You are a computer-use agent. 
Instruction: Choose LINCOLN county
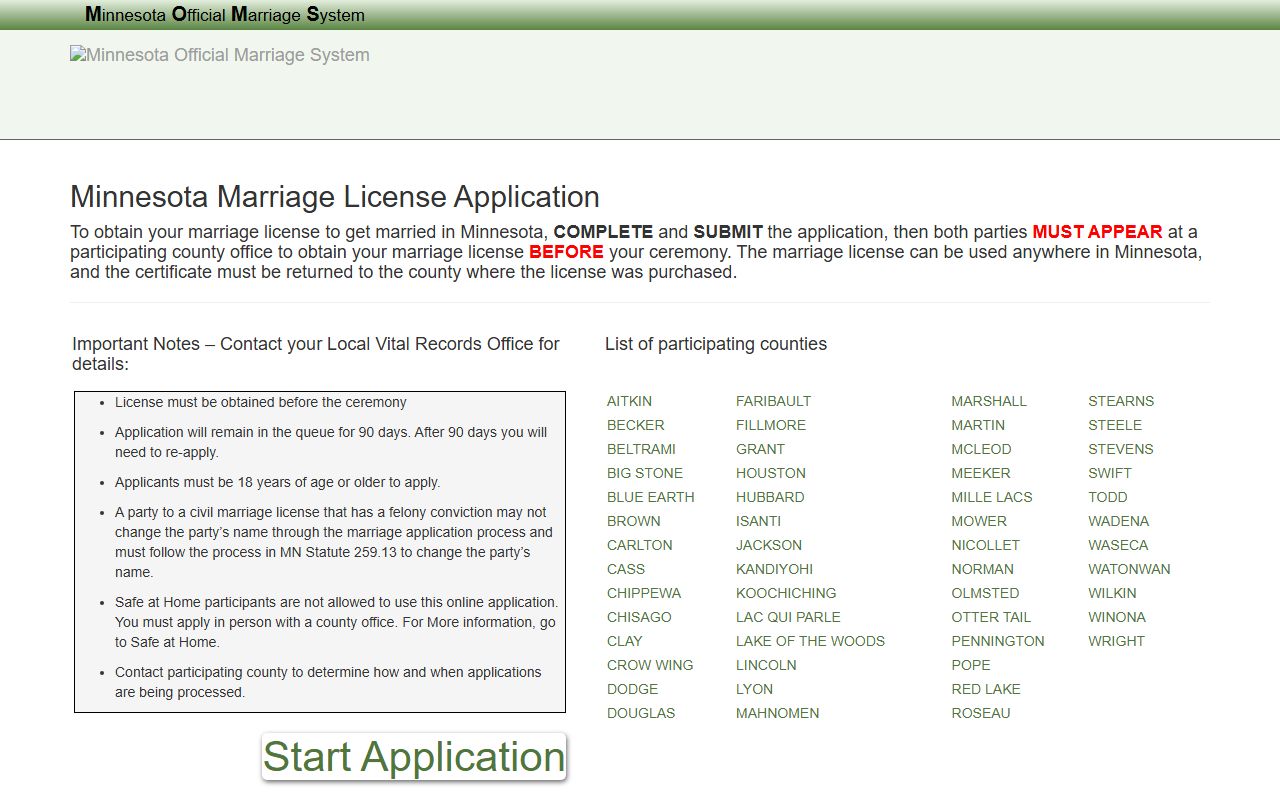(x=766, y=665)
